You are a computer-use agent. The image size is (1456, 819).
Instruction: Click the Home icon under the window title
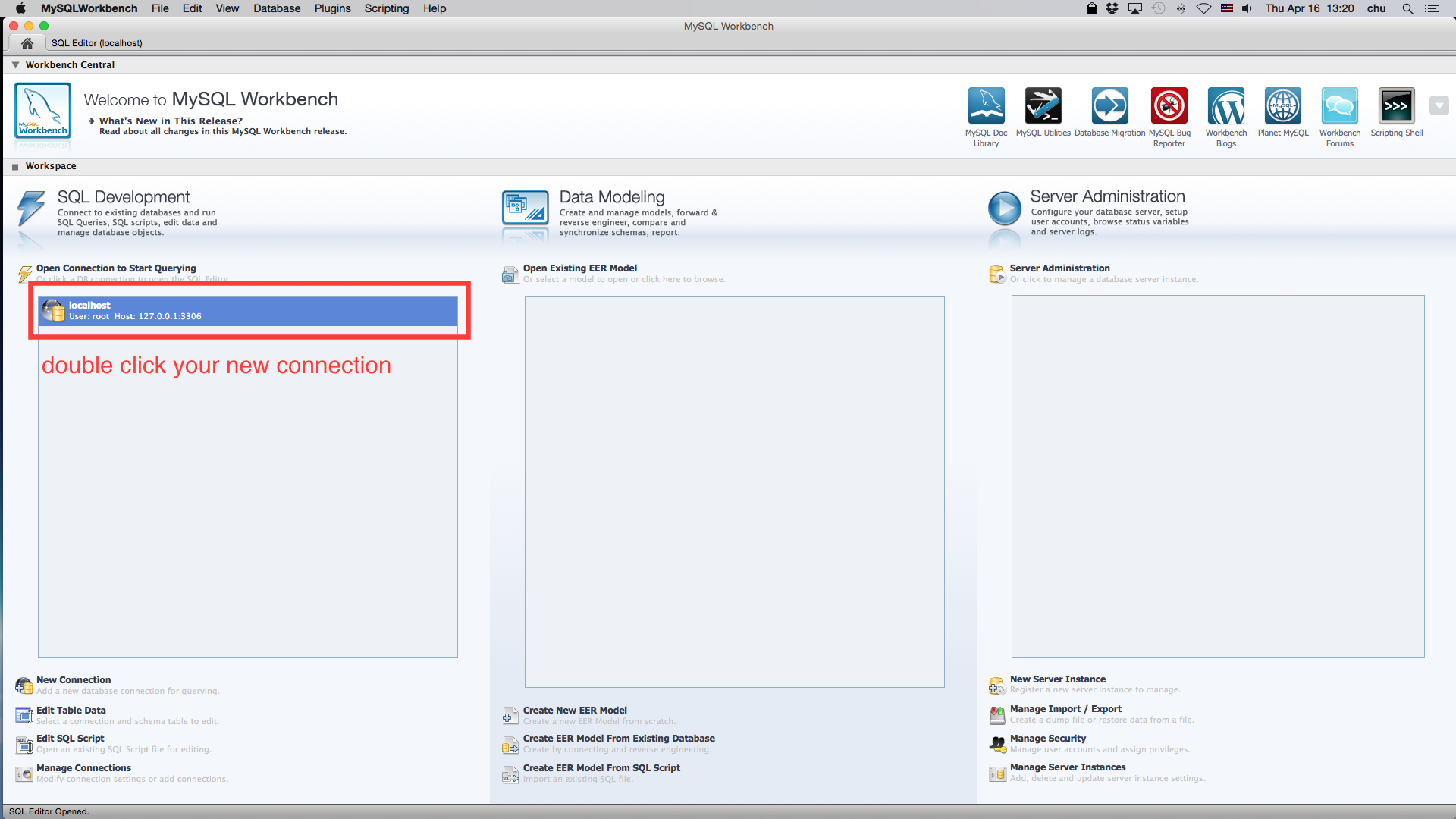pos(27,42)
